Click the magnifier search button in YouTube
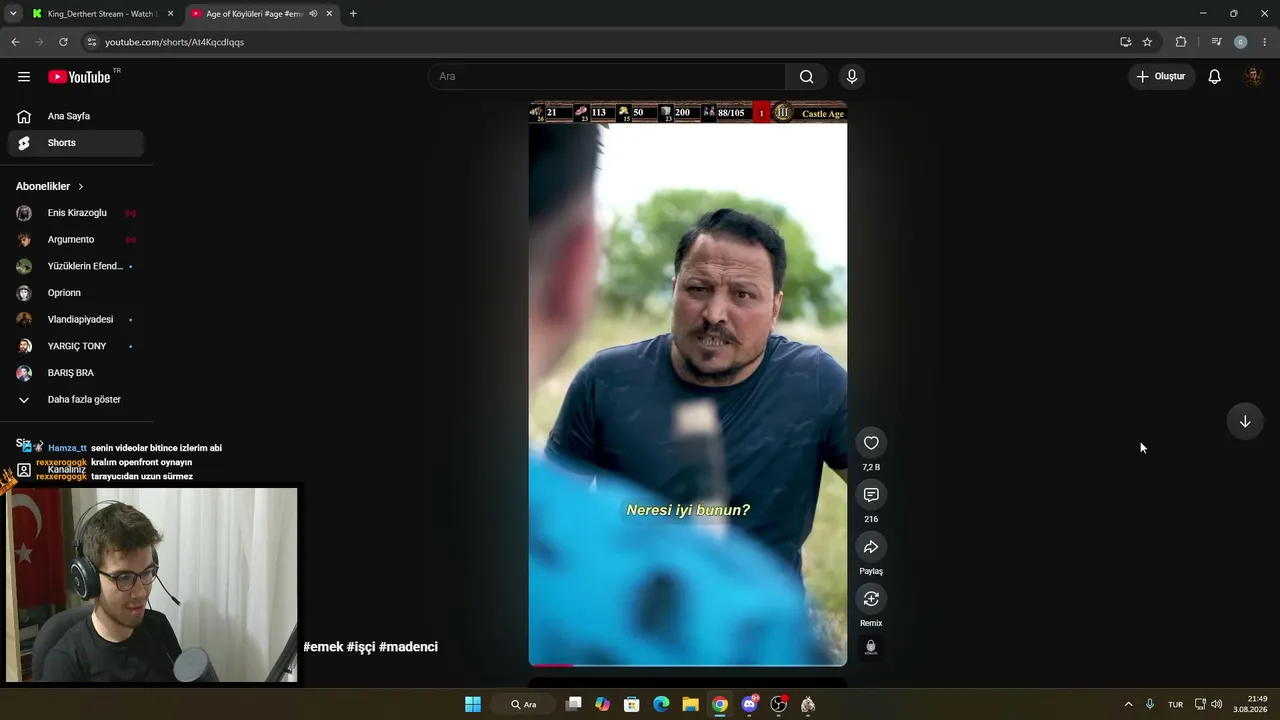1280x720 pixels. (x=806, y=77)
